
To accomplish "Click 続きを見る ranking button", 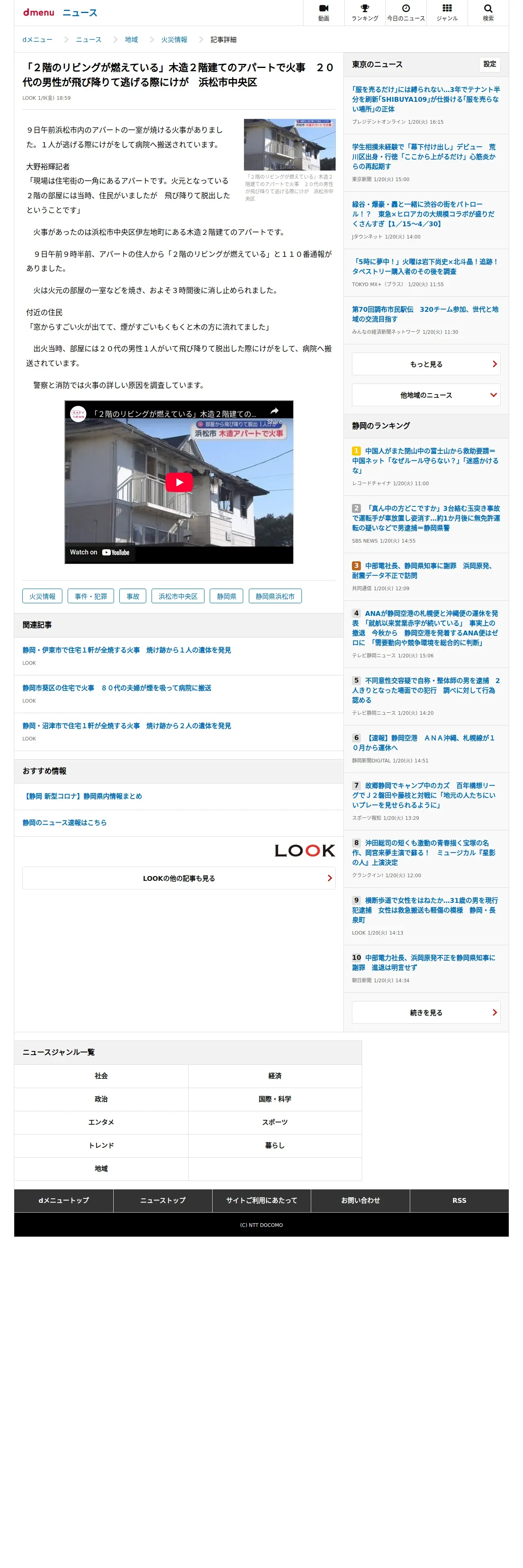I will point(426,1012).
